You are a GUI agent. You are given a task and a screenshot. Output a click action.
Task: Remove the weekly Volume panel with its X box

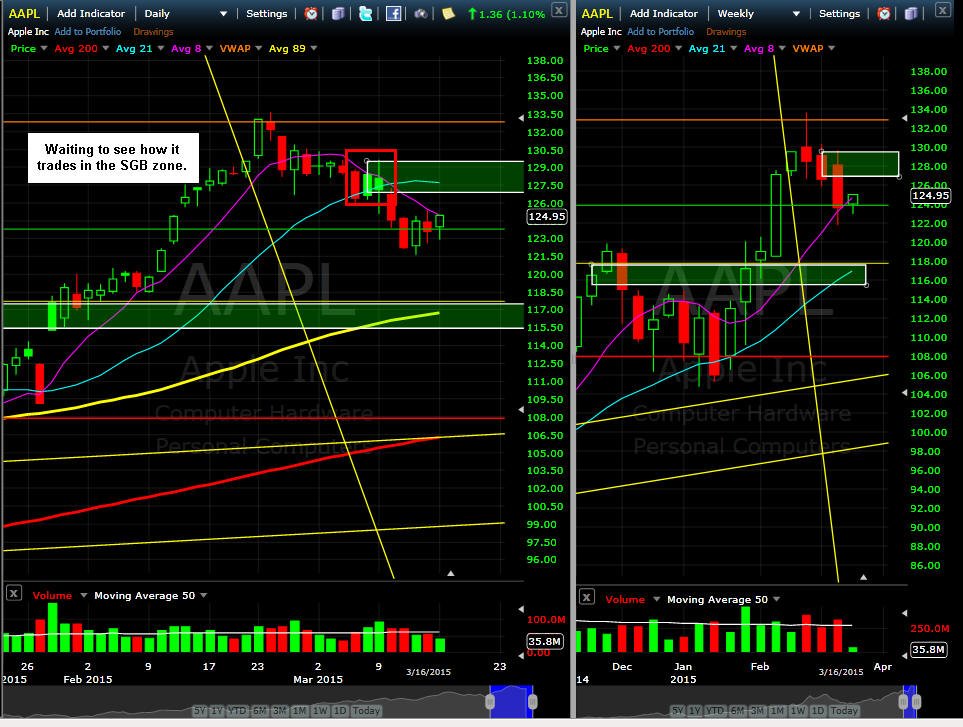pos(587,597)
